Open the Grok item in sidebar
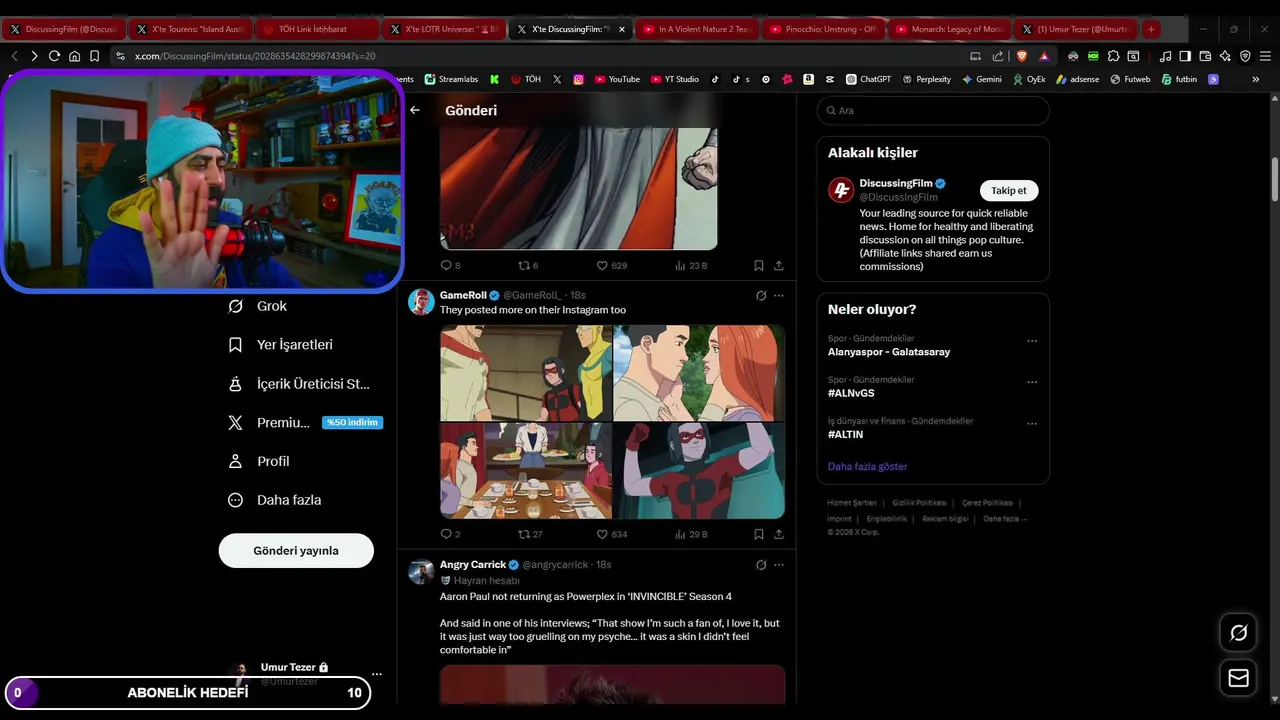Viewport: 1280px width, 720px height. pos(258,306)
